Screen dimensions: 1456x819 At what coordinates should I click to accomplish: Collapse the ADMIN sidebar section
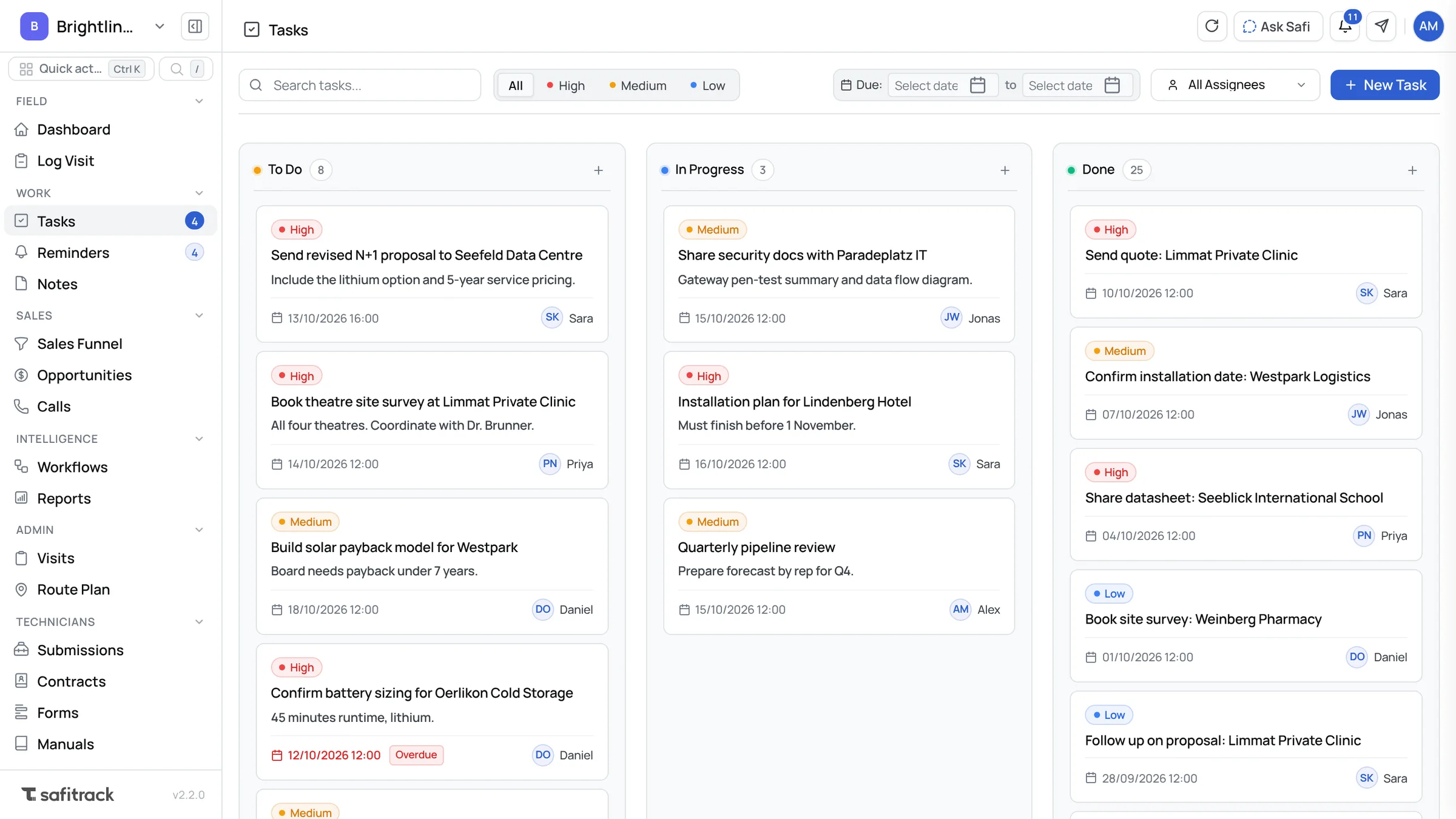click(x=198, y=530)
